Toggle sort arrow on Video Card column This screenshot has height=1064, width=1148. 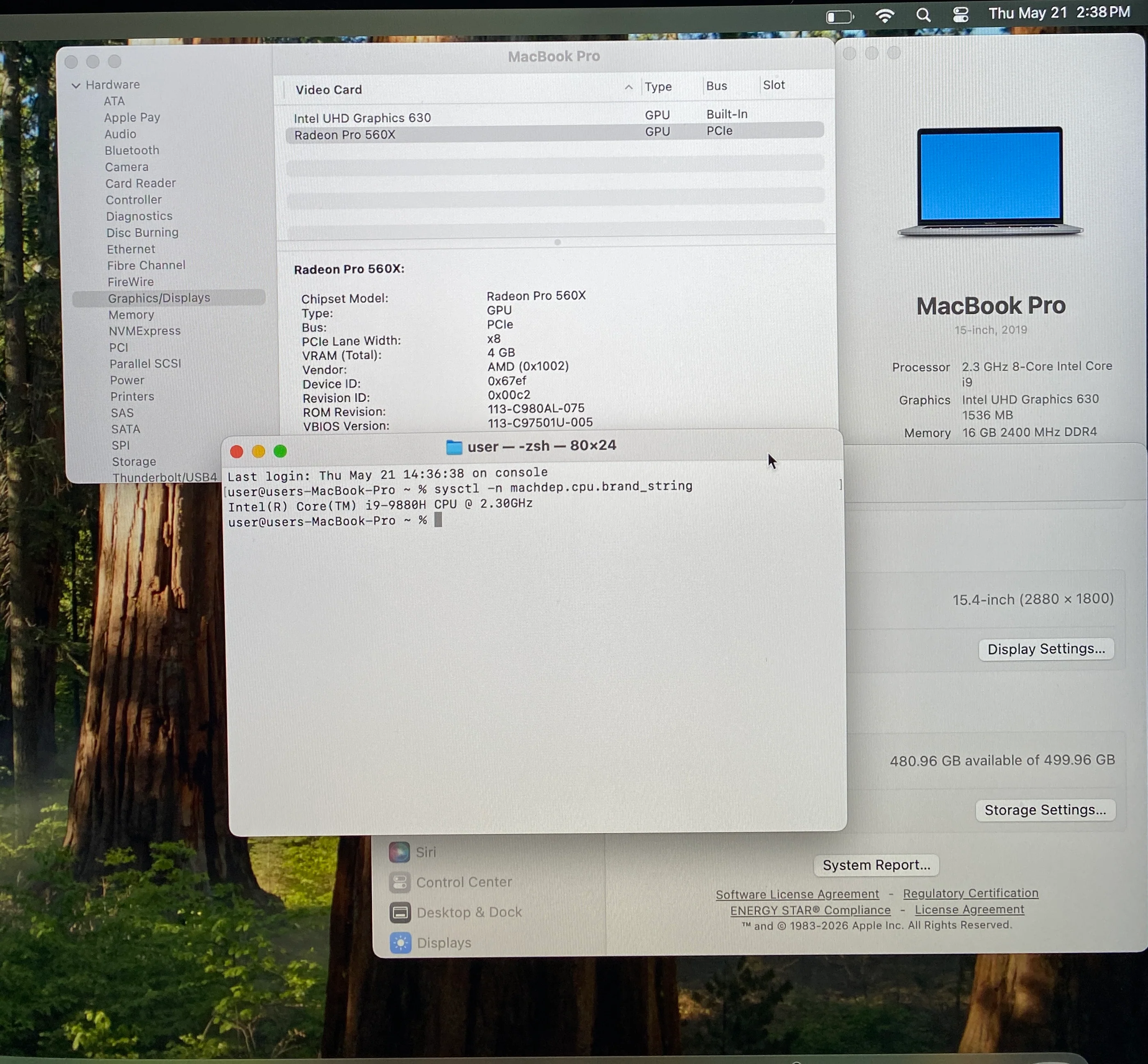[629, 87]
